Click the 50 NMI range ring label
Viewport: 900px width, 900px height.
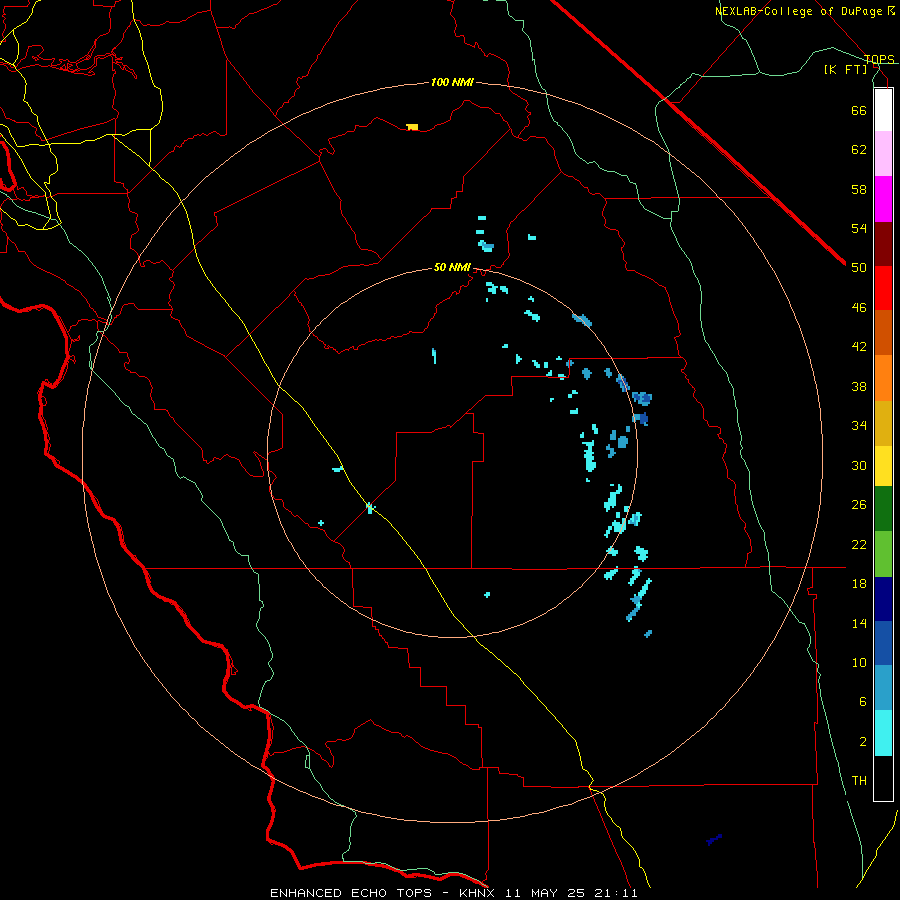tap(452, 267)
